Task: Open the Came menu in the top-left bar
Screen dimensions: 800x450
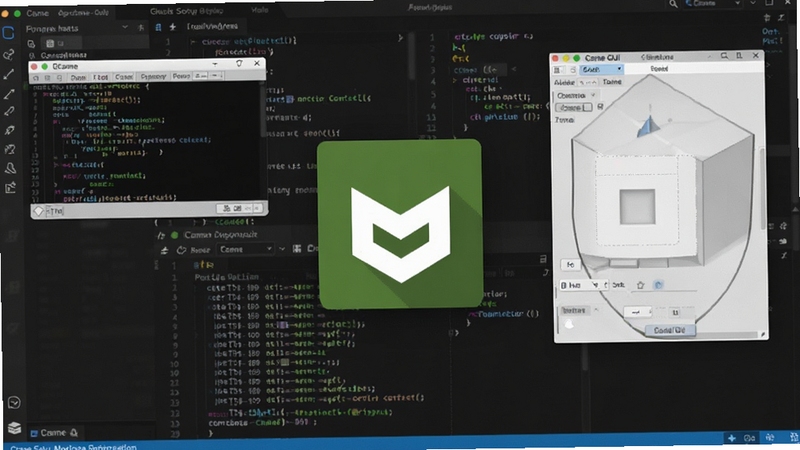Action: pyautogui.click(x=37, y=13)
